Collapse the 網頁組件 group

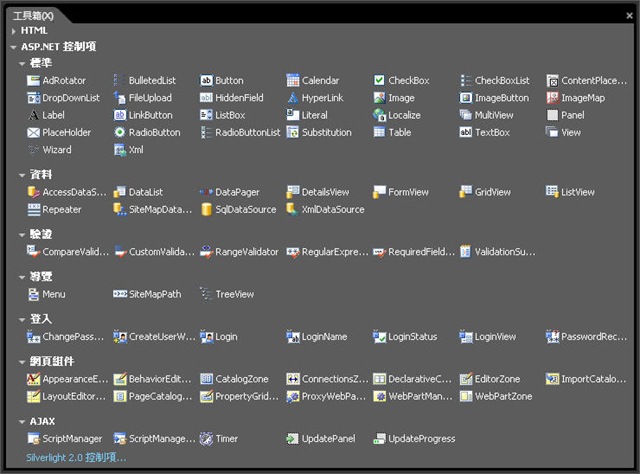pyautogui.click(x=22, y=362)
